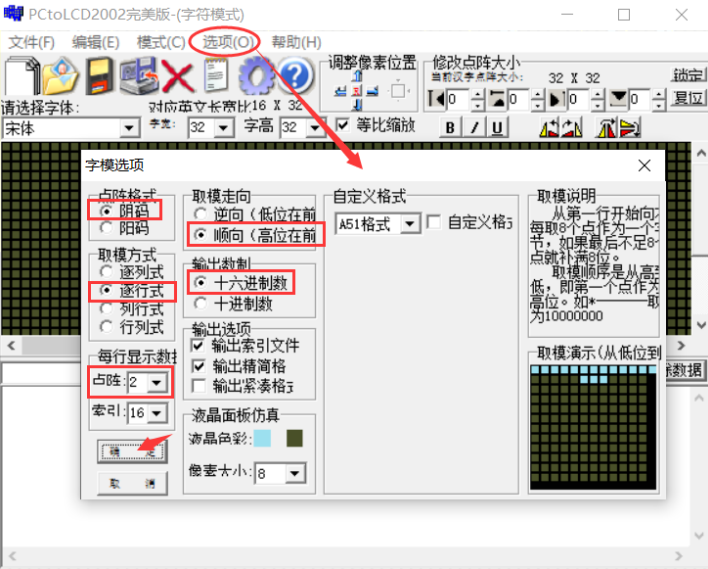The height and width of the screenshot is (569, 708).
Task: Open the 字高 32 dropdown
Action: click(315, 128)
